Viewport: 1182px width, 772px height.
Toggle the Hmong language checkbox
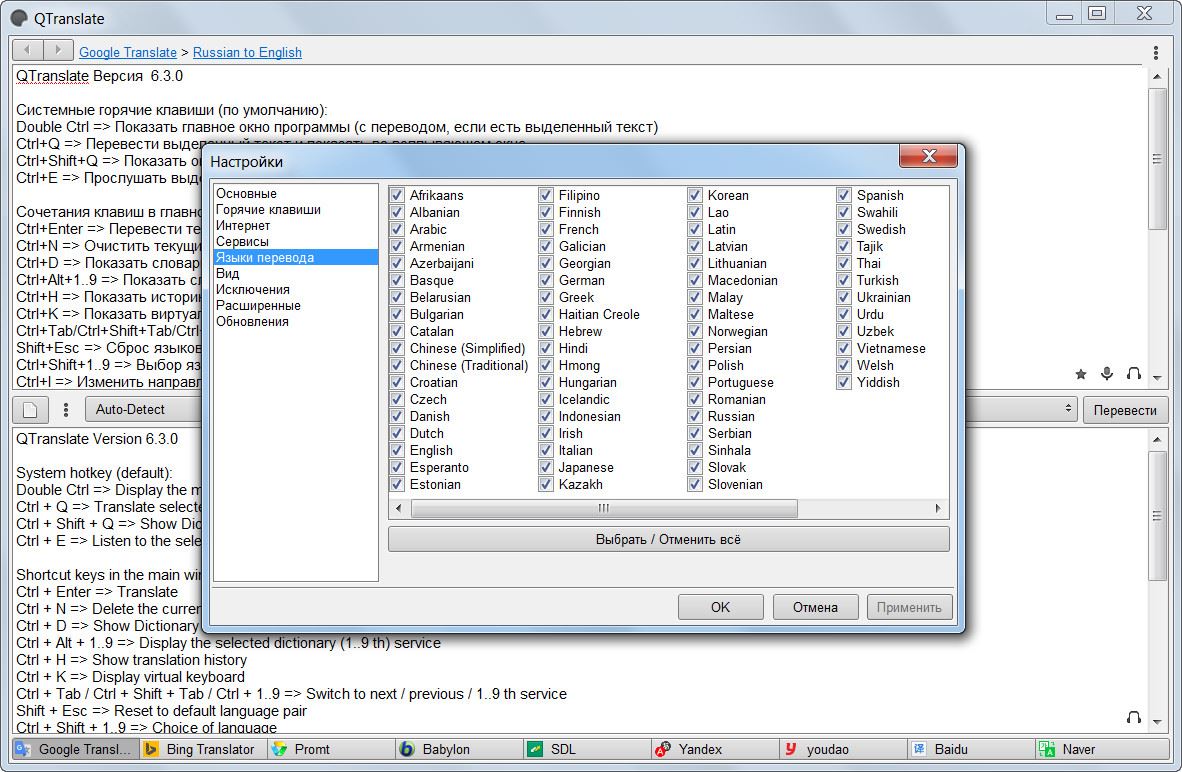pos(546,366)
